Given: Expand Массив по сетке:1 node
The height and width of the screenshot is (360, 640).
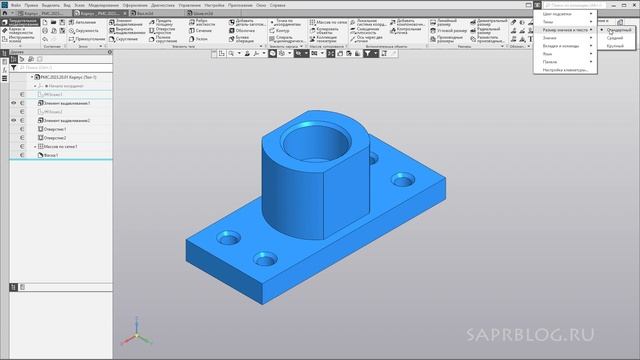Looking at the screenshot, I should (x=35, y=146).
